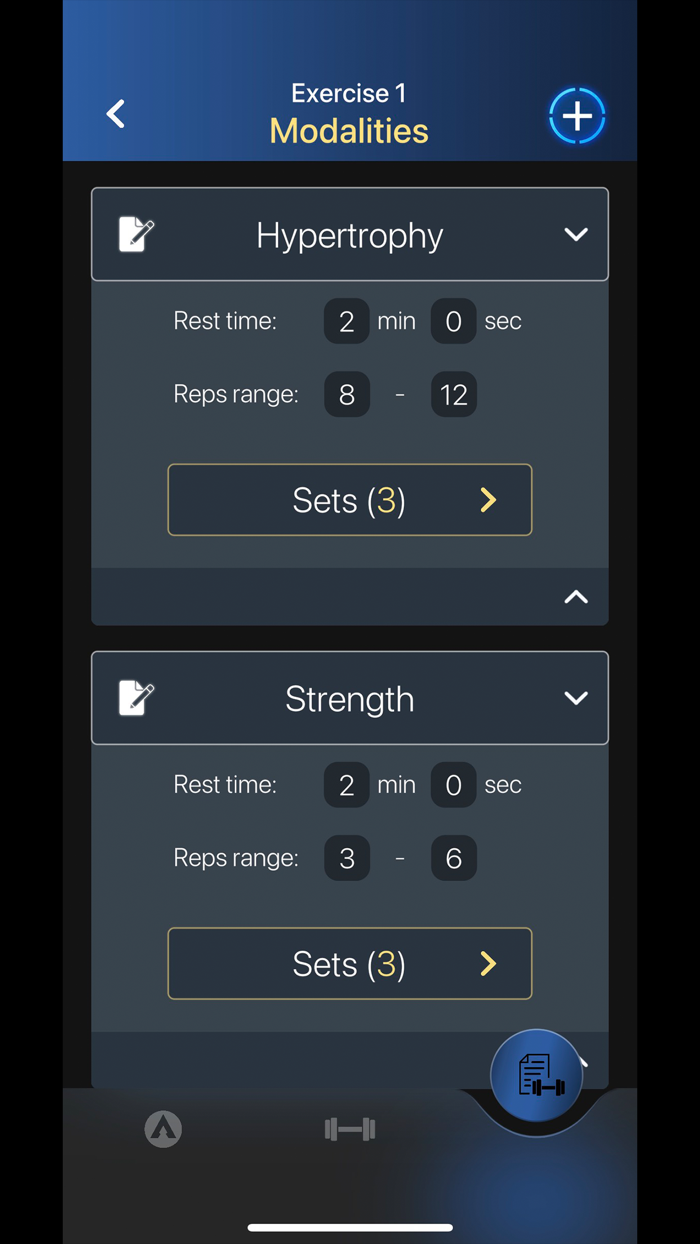The width and height of the screenshot is (700, 1244).
Task: Select the app logo icon in bottom navigation
Action: [163, 1129]
